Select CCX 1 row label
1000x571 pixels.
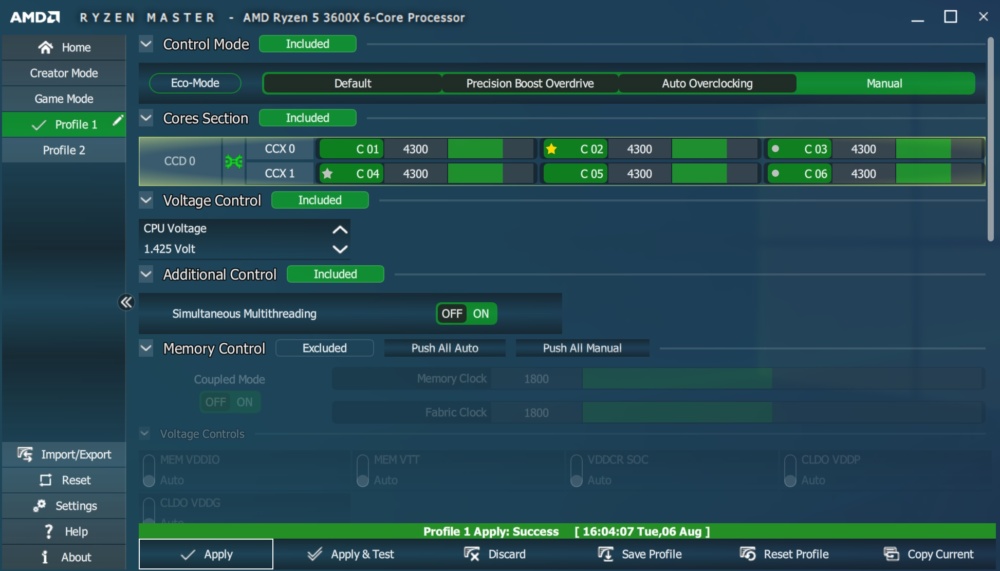point(280,174)
